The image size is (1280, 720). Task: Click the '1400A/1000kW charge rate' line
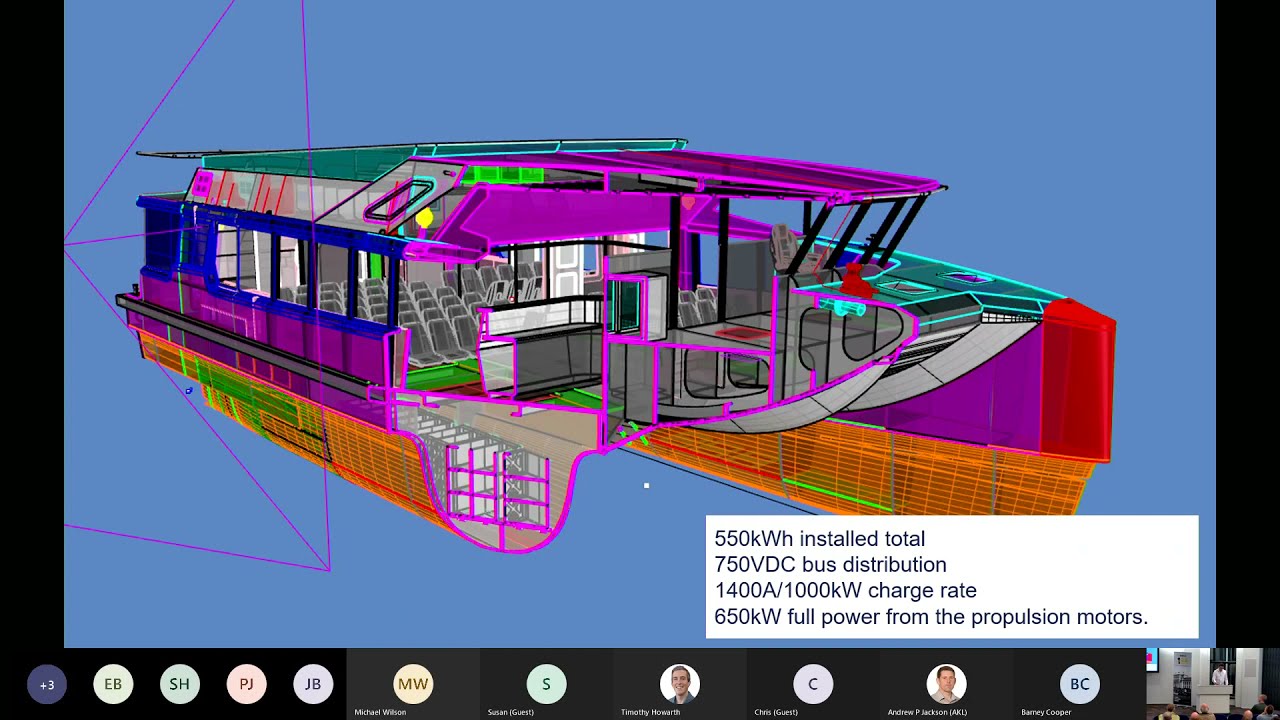[845, 591]
